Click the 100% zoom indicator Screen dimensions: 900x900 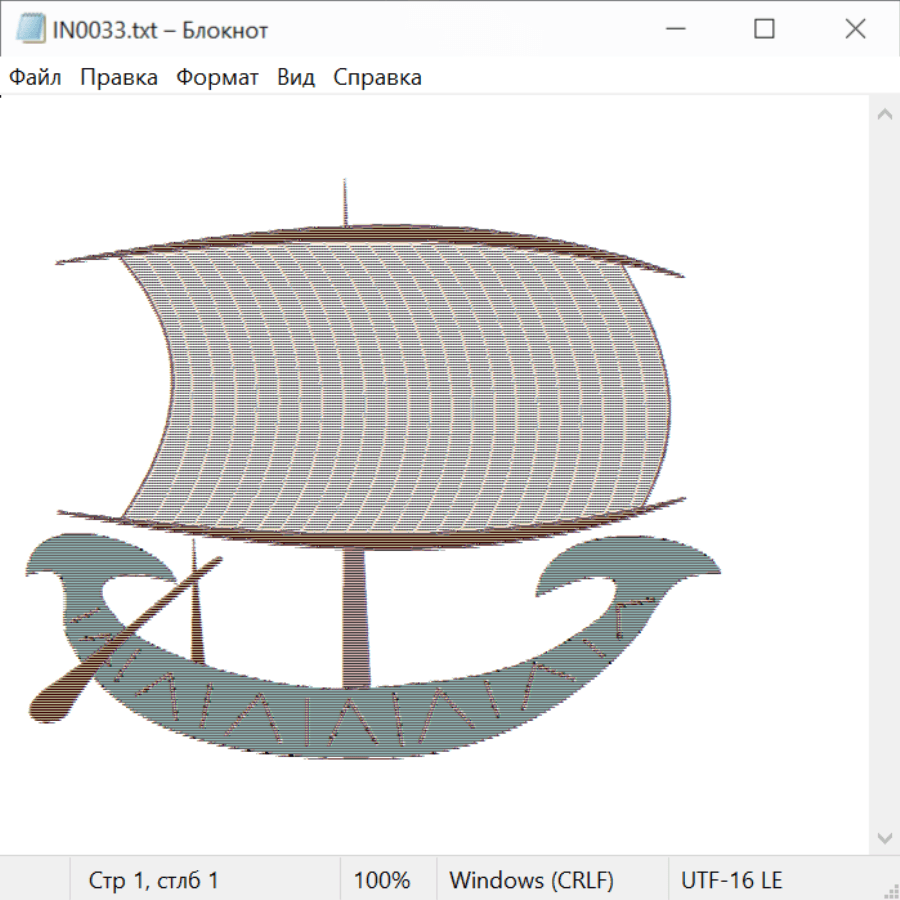(382, 880)
